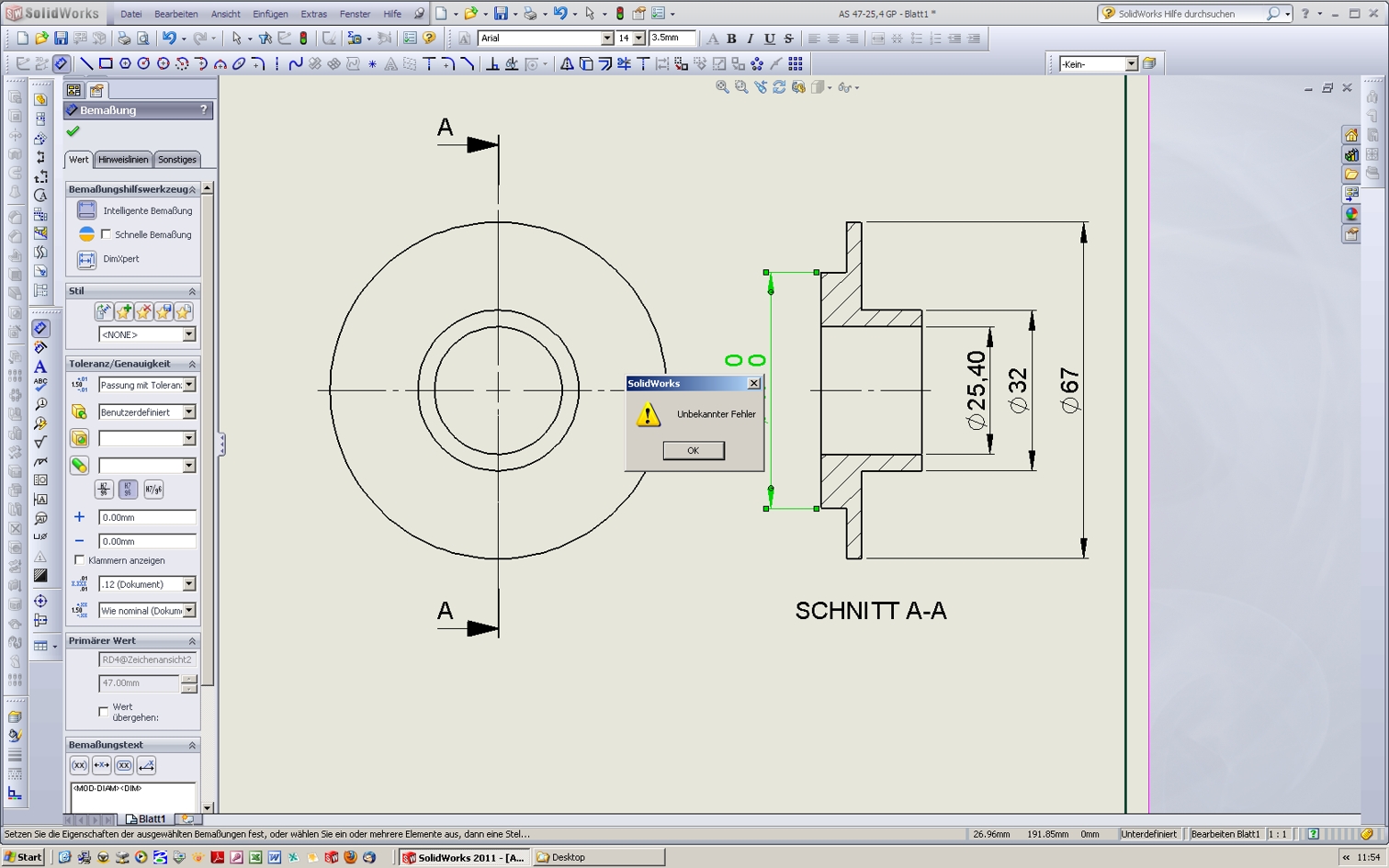The width and height of the screenshot is (1389, 868).
Task: Select stacked without line fit display button
Action: pos(128,490)
